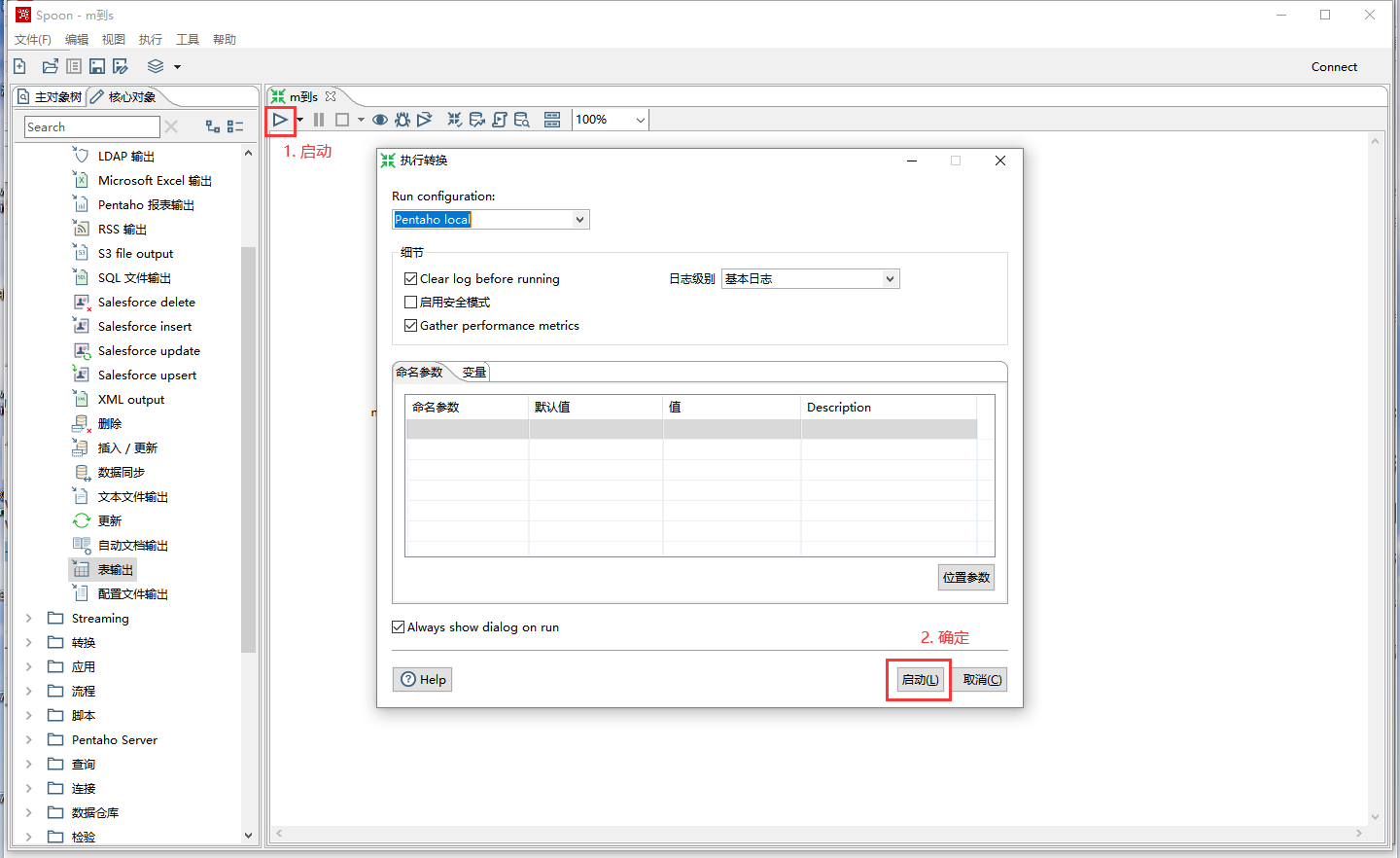Open the 执行 menu
This screenshot has height=858, width=1400.
click(151, 39)
